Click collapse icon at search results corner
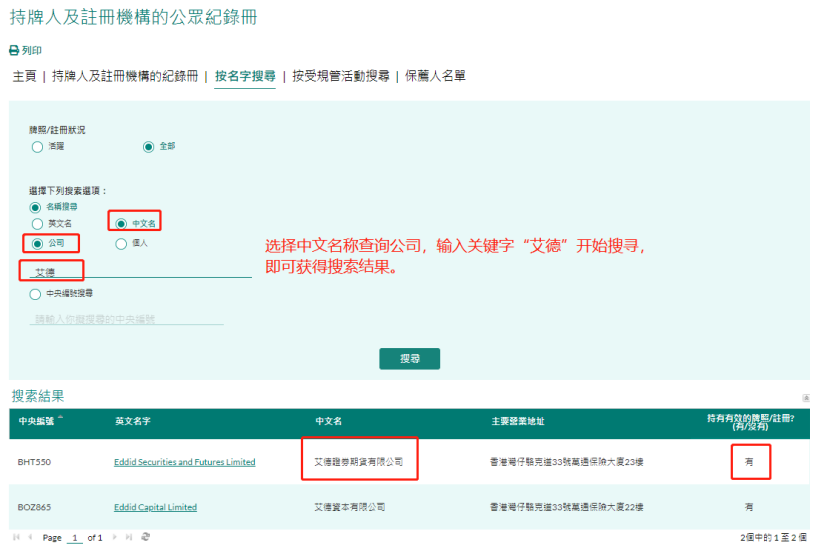This screenshot has width=820, height=555. click(x=806, y=398)
